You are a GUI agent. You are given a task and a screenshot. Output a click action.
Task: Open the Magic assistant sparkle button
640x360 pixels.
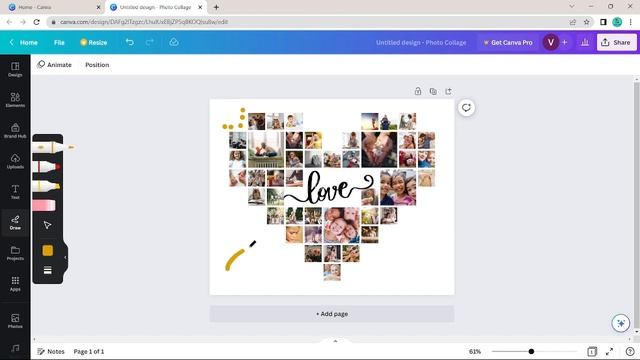[620, 323]
